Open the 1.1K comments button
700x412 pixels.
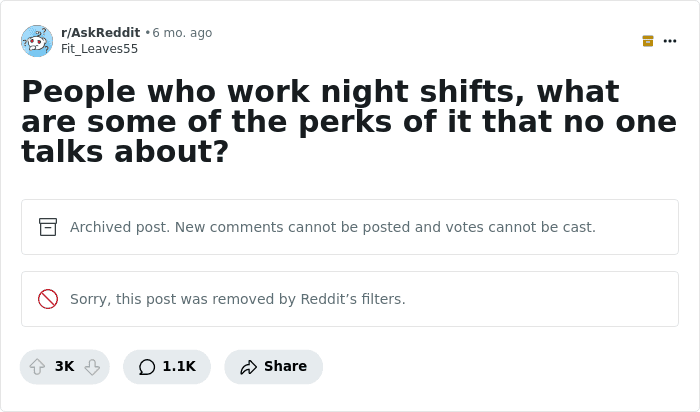(x=167, y=367)
